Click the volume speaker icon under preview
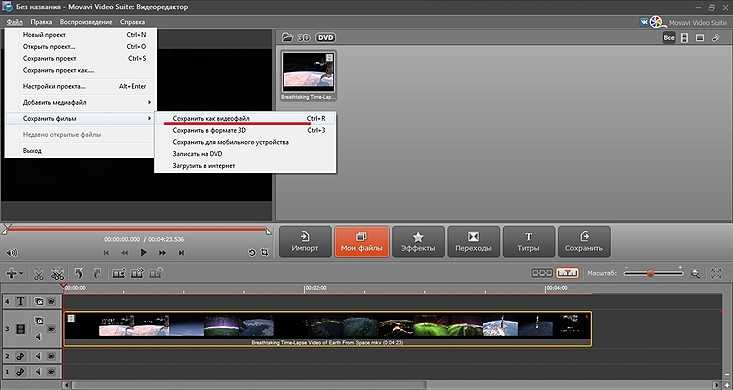The height and width of the screenshot is (390, 733). [x=12, y=253]
